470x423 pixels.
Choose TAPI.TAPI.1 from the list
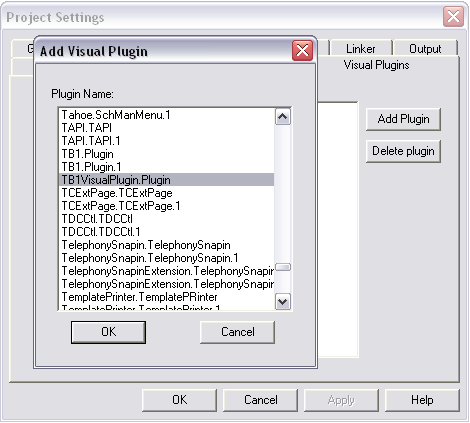click(x=166, y=141)
